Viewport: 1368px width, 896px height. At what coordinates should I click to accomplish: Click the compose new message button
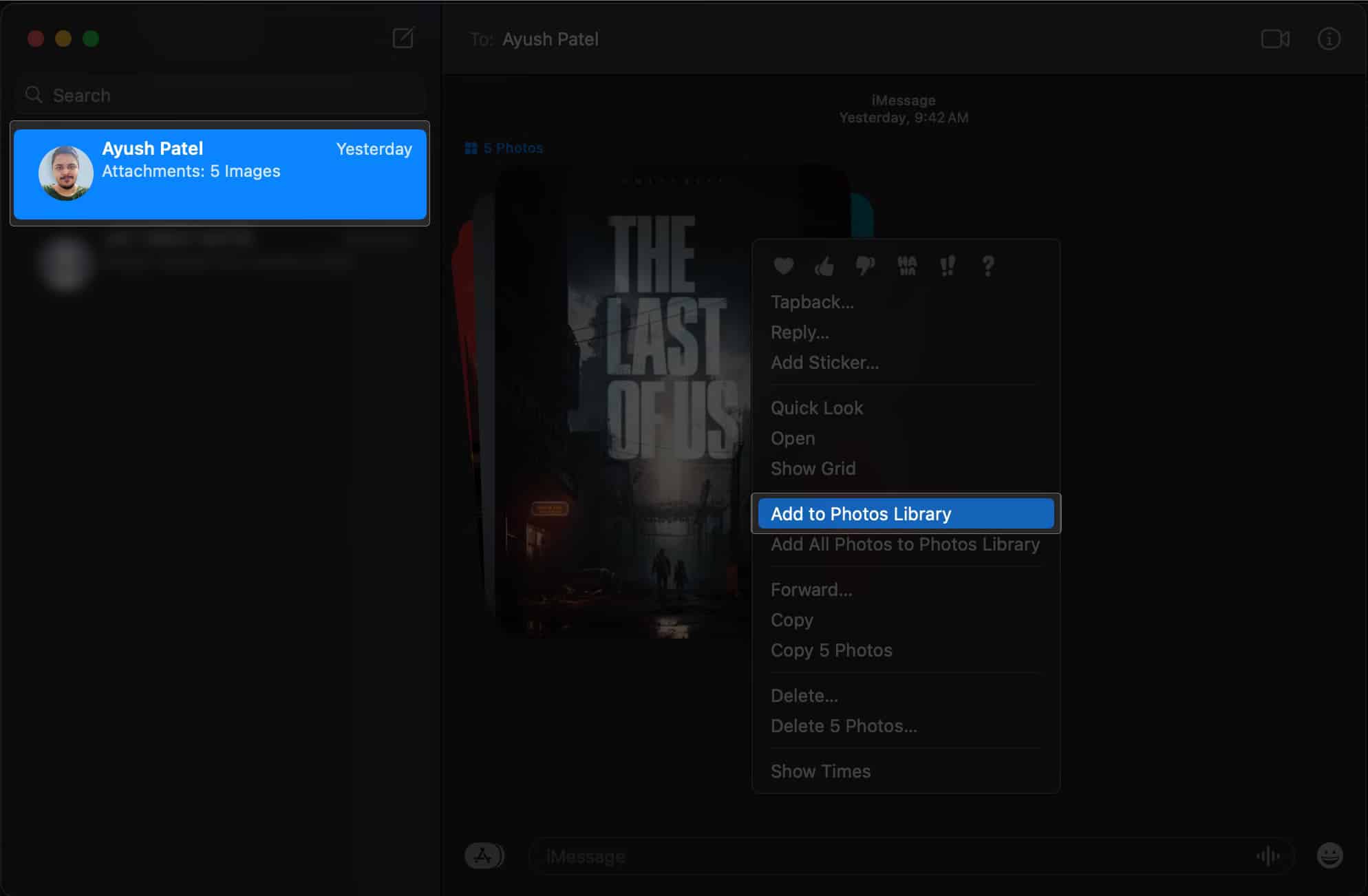pyautogui.click(x=404, y=39)
